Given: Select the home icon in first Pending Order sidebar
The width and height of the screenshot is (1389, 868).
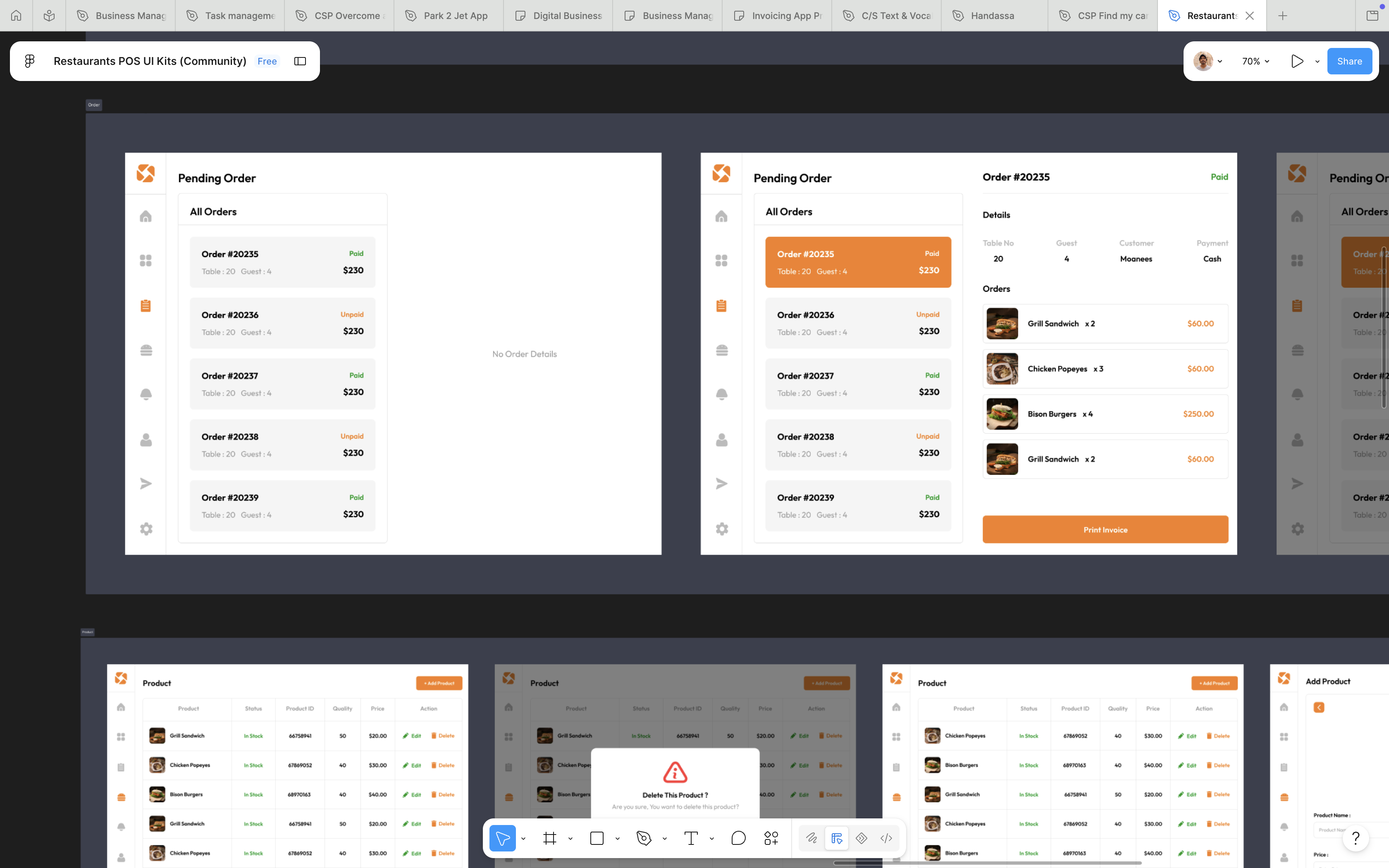Looking at the screenshot, I should pyautogui.click(x=146, y=216).
